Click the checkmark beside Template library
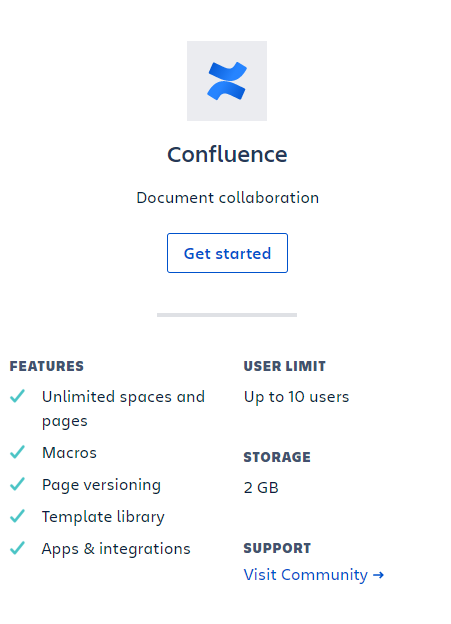Viewport: 451px width, 624px height. tap(18, 516)
